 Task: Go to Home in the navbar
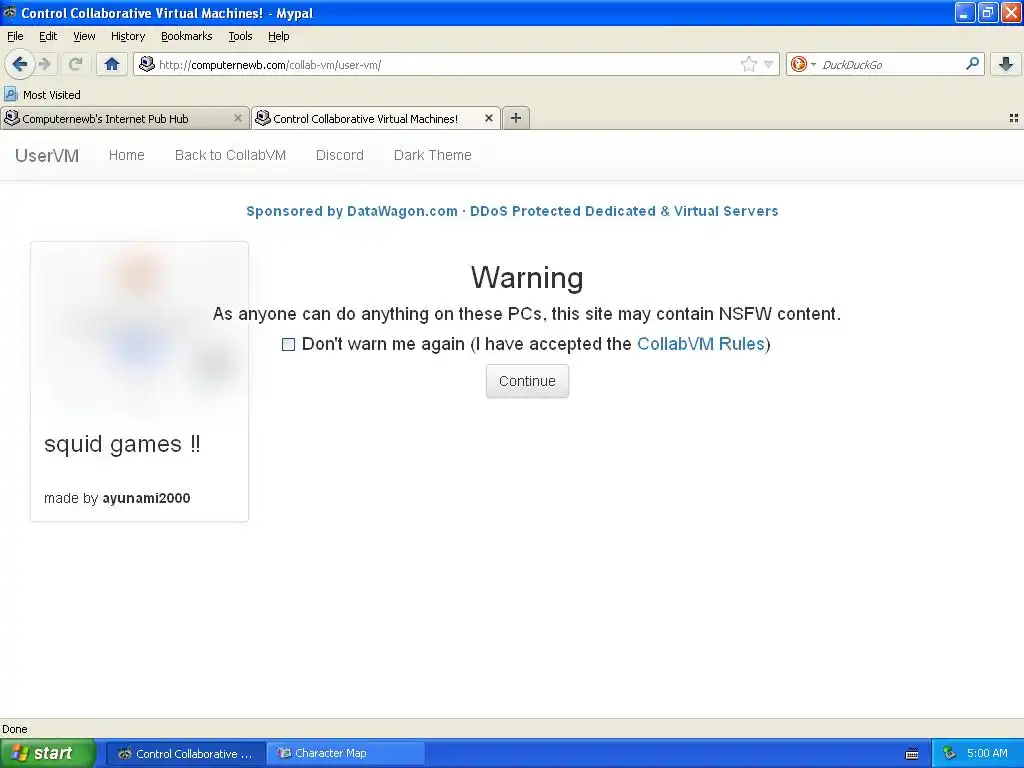[127, 155]
